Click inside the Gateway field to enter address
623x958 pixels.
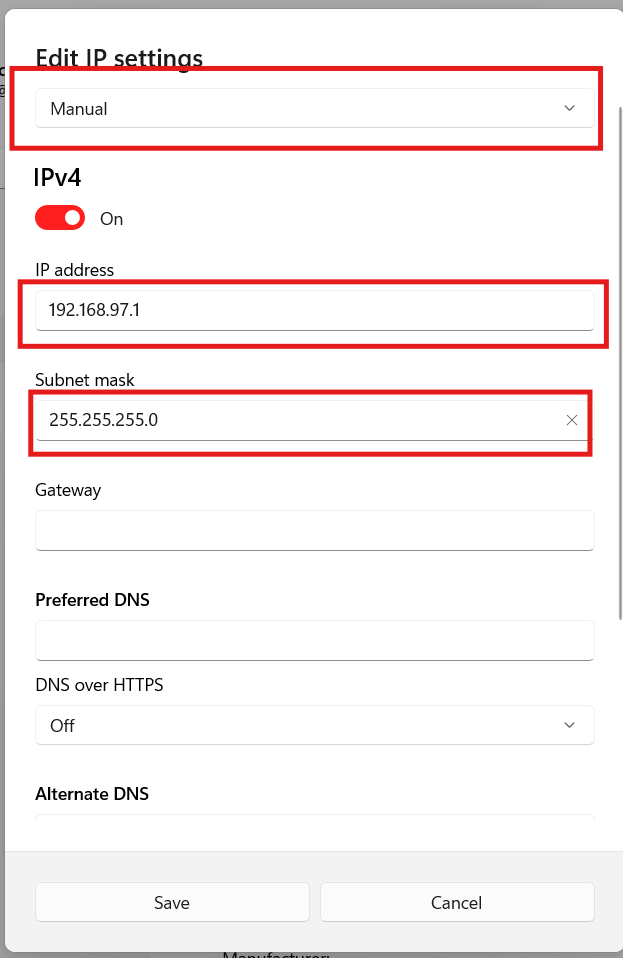pyautogui.click(x=315, y=530)
